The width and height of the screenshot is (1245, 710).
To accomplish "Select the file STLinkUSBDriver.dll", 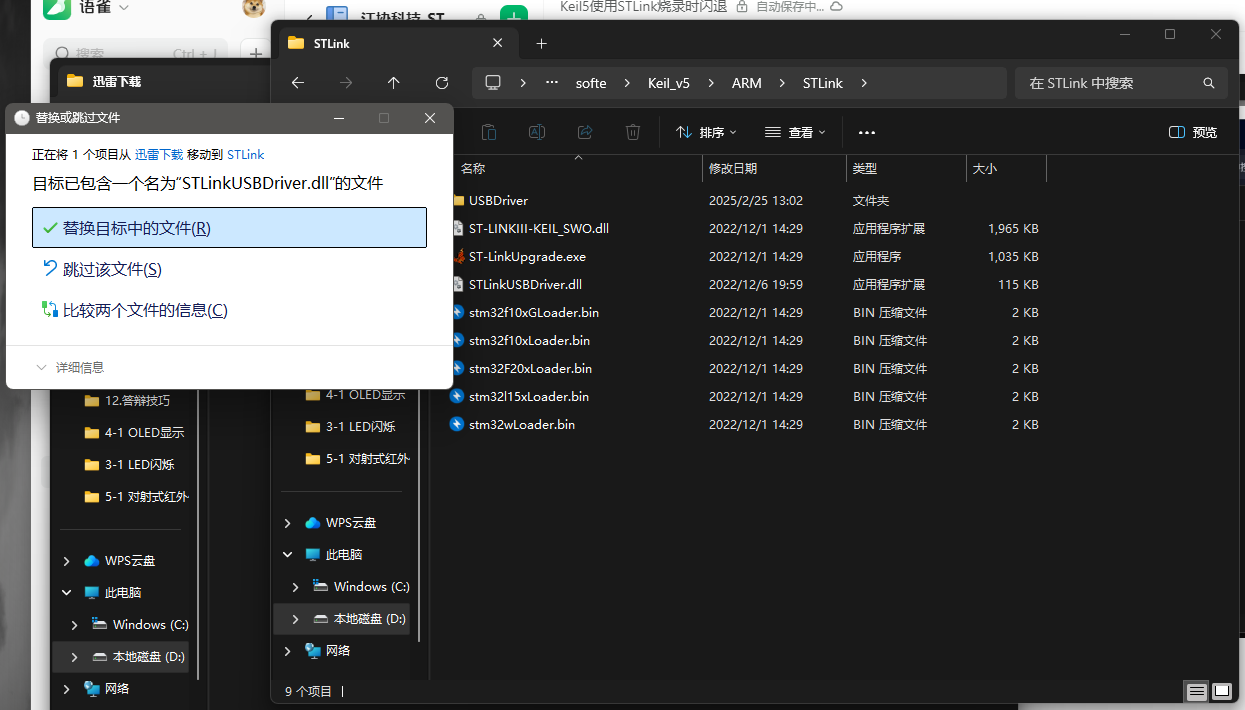I will click(x=525, y=285).
